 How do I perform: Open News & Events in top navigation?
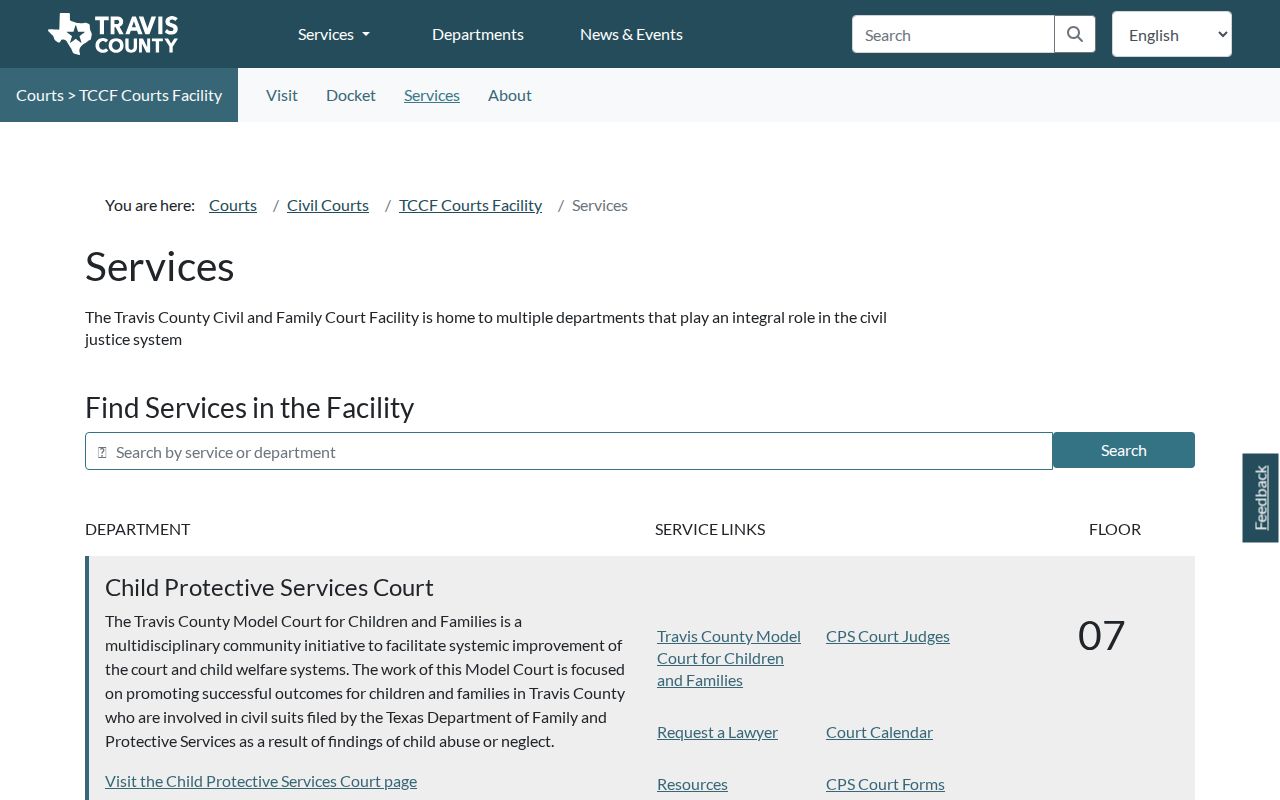[x=631, y=34]
